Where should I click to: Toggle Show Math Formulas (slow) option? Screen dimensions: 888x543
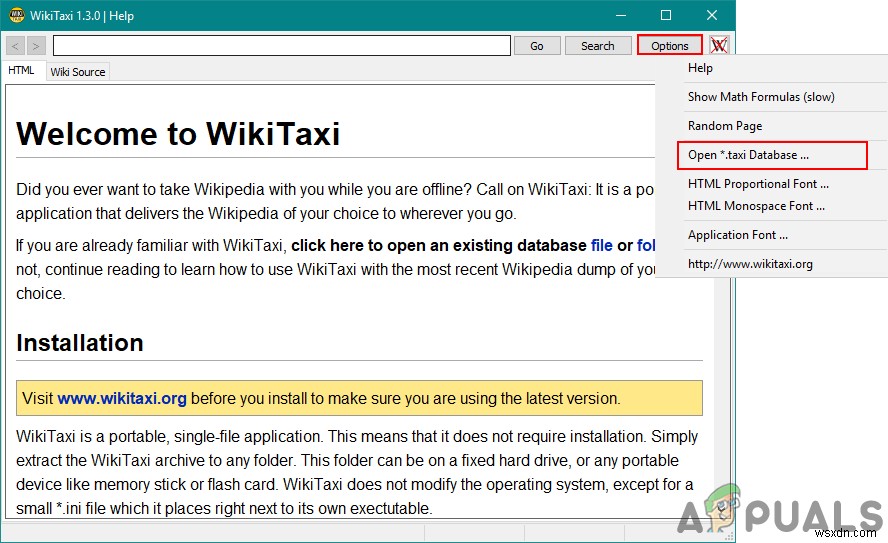point(761,97)
